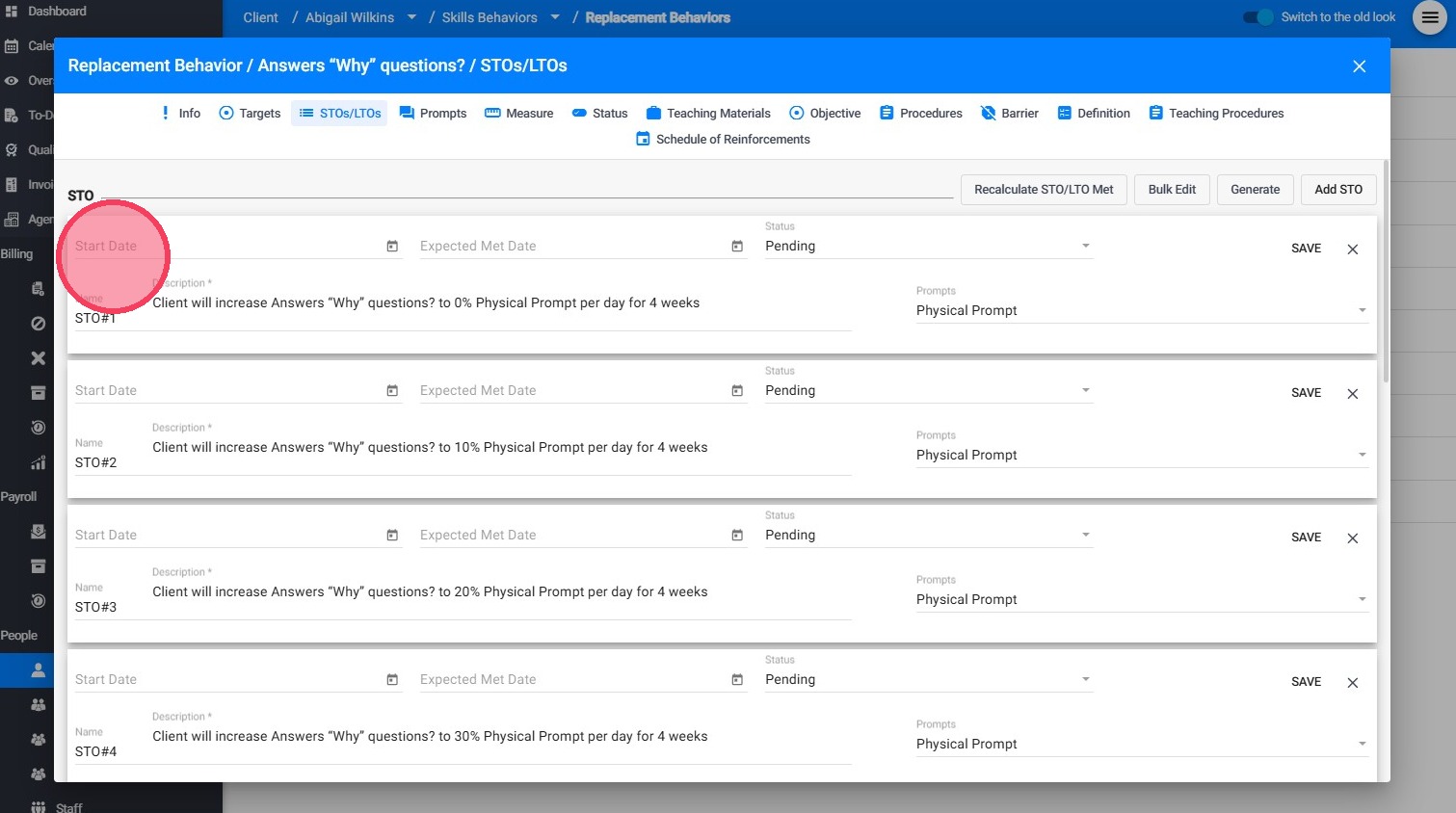Switch to the Targets tab
1456x813 pixels.
(250, 114)
